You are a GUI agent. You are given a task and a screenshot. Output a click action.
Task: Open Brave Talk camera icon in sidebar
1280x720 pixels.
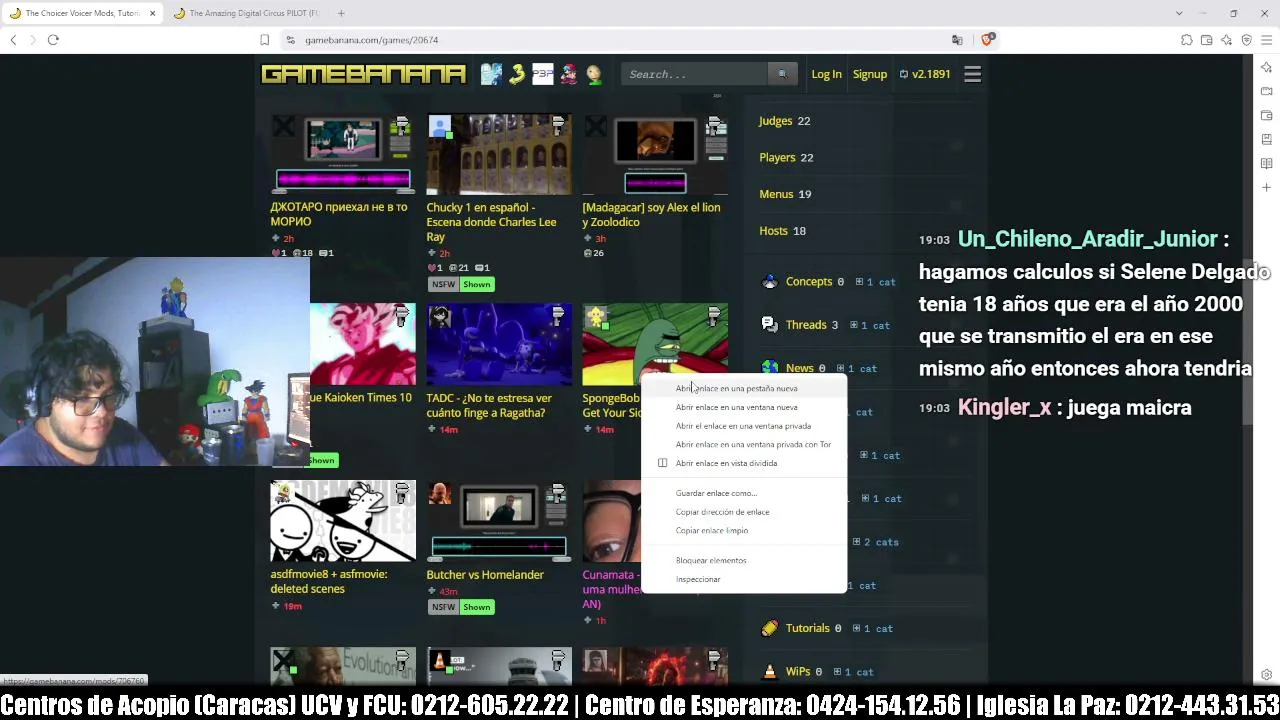(x=1266, y=91)
